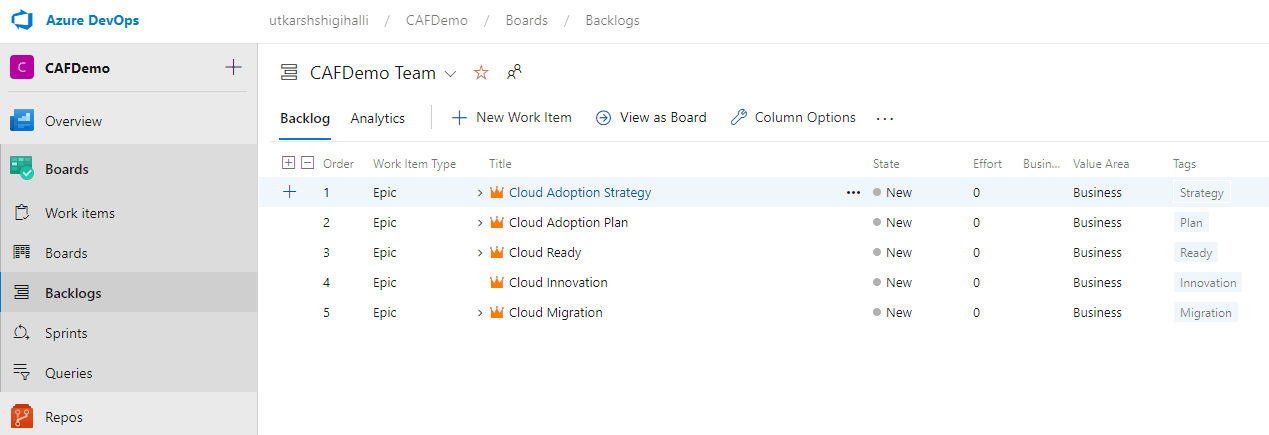Open the Overview section in sidebar
The image size is (1269, 435).
pyautogui.click(x=73, y=121)
